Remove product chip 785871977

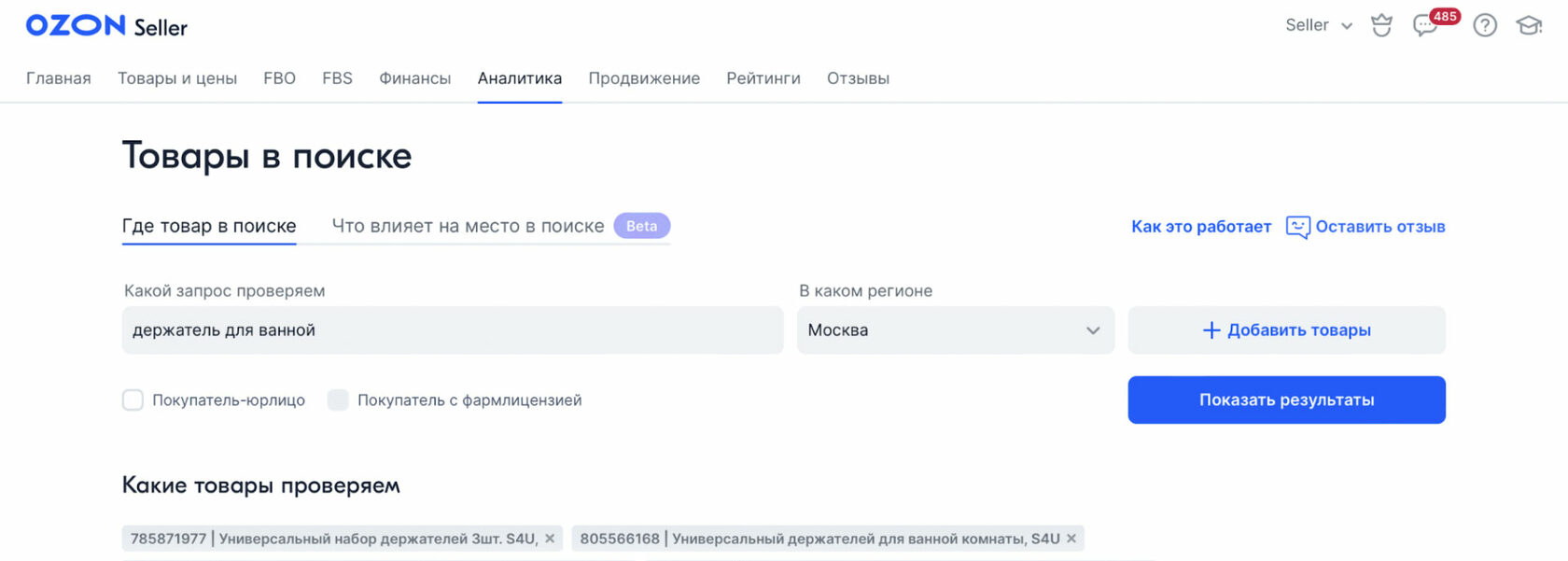pyautogui.click(x=550, y=539)
